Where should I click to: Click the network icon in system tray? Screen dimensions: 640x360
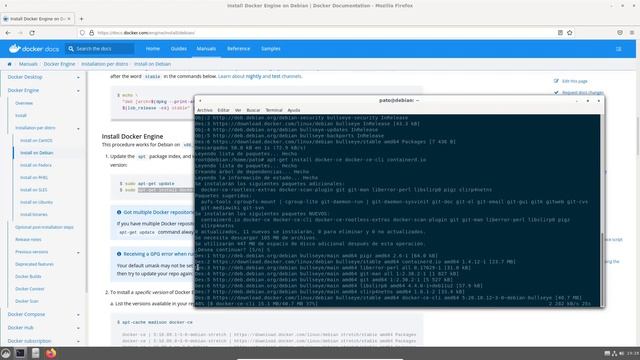[614, 353]
